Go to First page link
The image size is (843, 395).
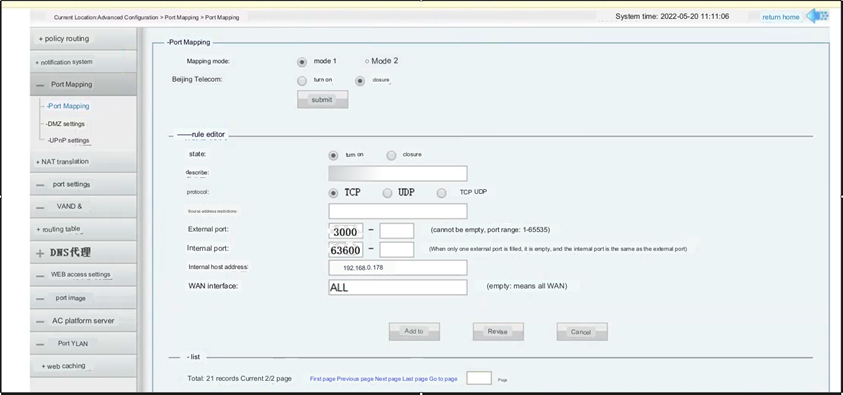click(x=323, y=379)
